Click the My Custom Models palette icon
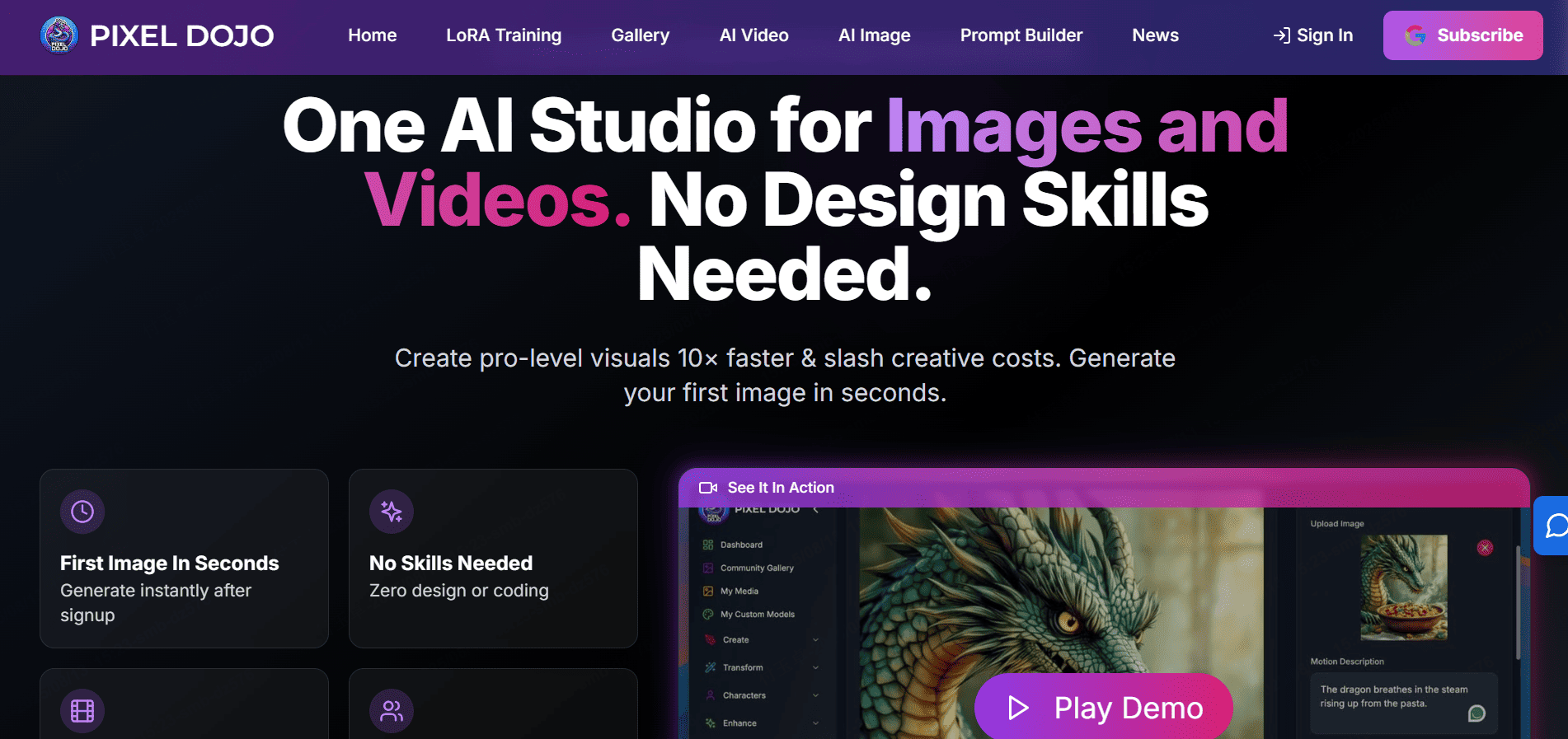Screen dimensions: 1568x739 (x=708, y=614)
